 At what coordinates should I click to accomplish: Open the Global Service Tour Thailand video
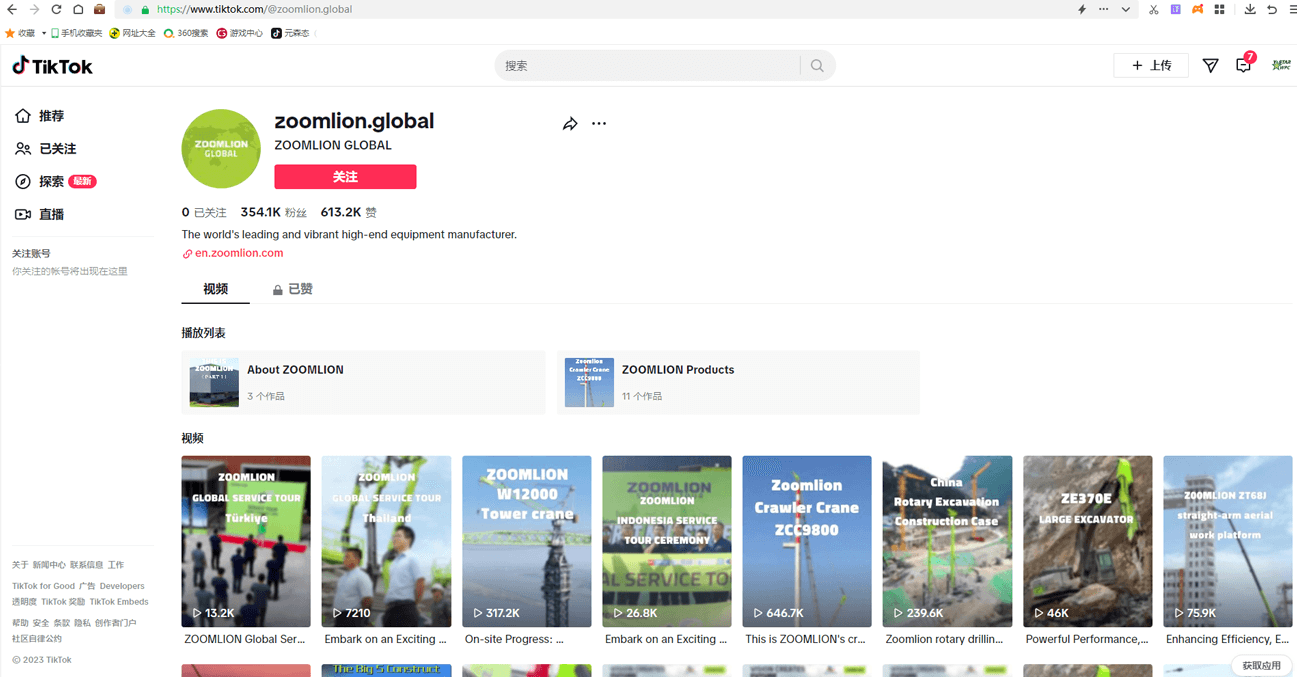386,541
